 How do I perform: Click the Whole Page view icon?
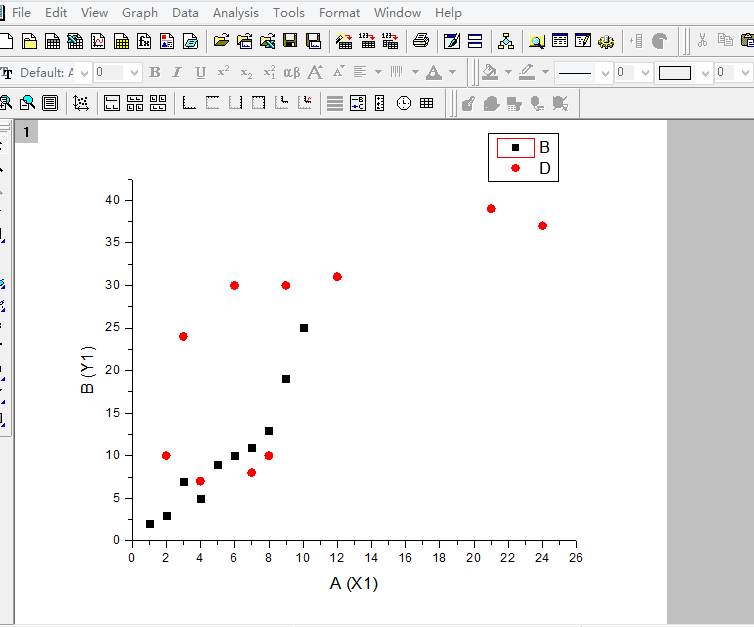tap(50, 103)
